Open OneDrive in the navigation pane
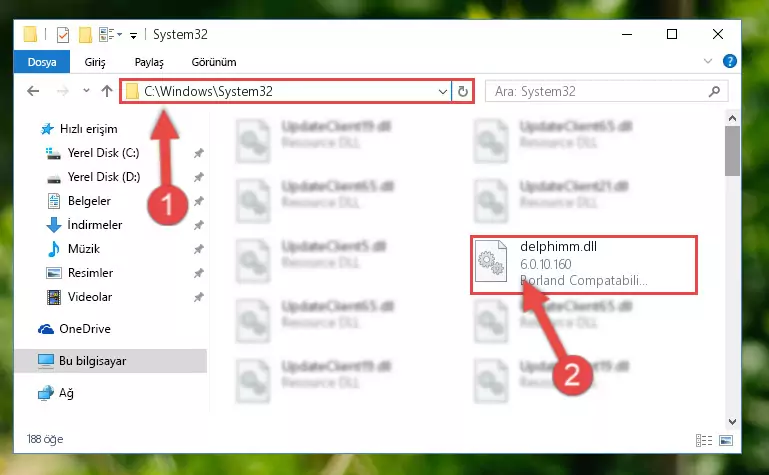The width and height of the screenshot is (769, 475). pyautogui.click(x=85, y=329)
